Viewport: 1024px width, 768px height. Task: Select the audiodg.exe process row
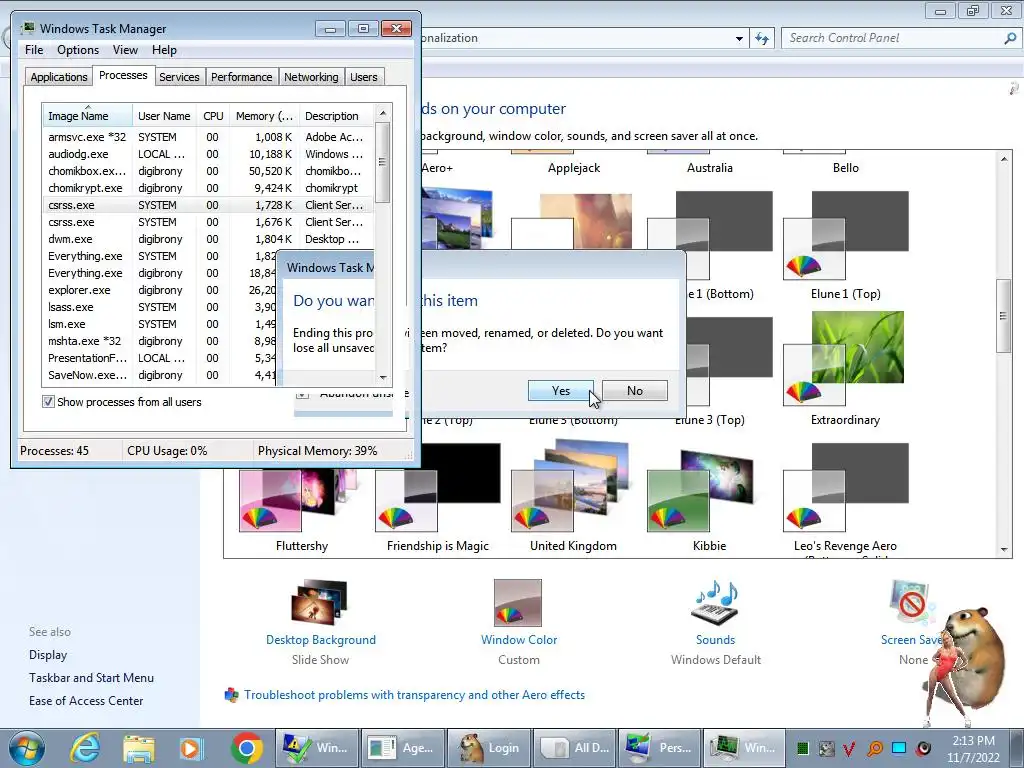click(208, 154)
